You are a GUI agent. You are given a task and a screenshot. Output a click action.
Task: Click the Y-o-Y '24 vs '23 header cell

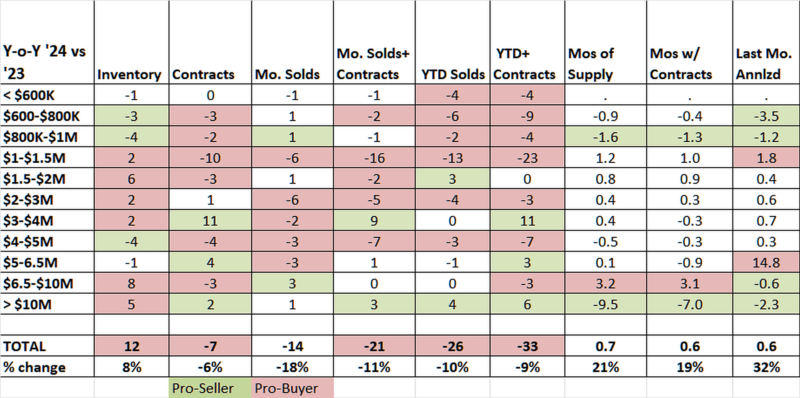47,42
